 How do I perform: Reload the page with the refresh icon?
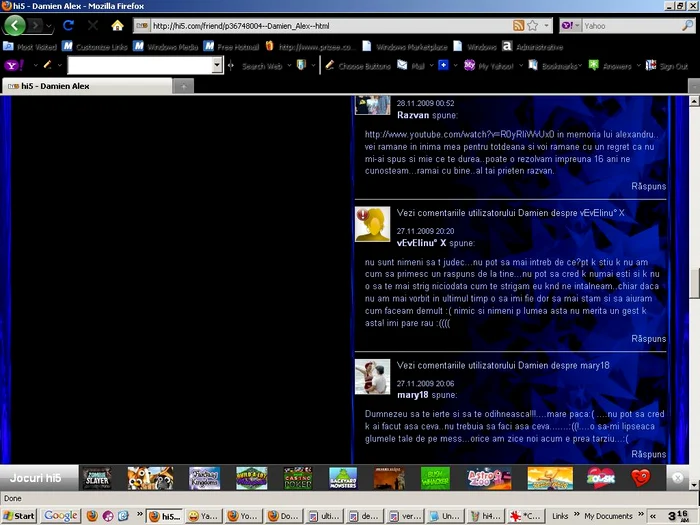point(68,25)
